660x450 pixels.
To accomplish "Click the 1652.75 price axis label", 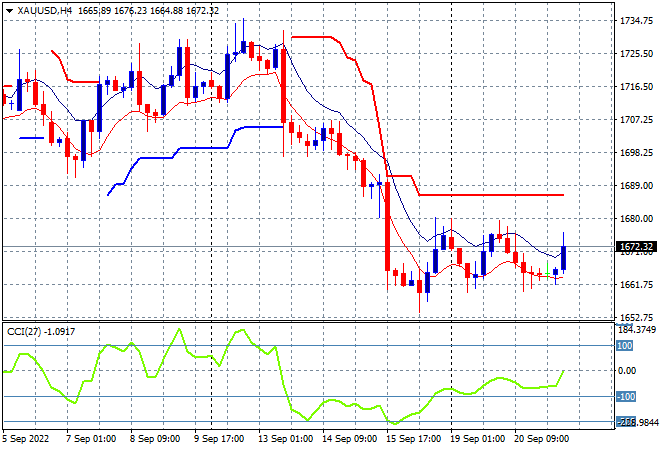I will point(636,318).
